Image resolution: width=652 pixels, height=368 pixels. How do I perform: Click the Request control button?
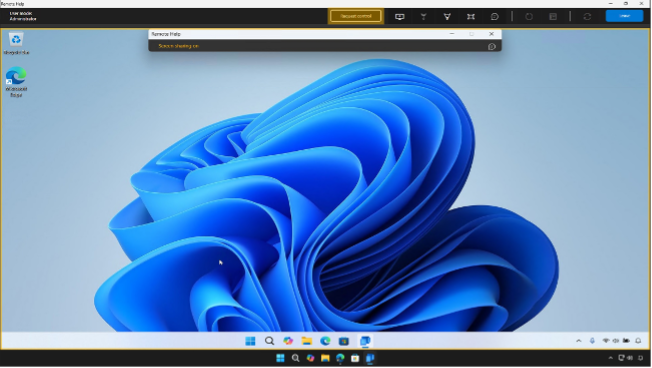[x=356, y=16]
